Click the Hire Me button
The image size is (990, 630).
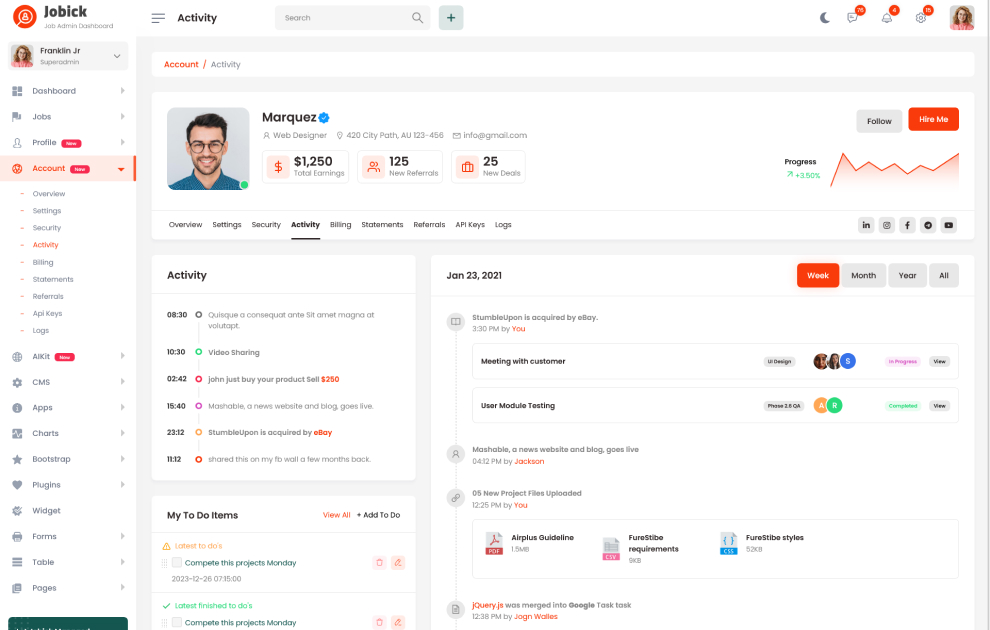pyautogui.click(x=933, y=120)
